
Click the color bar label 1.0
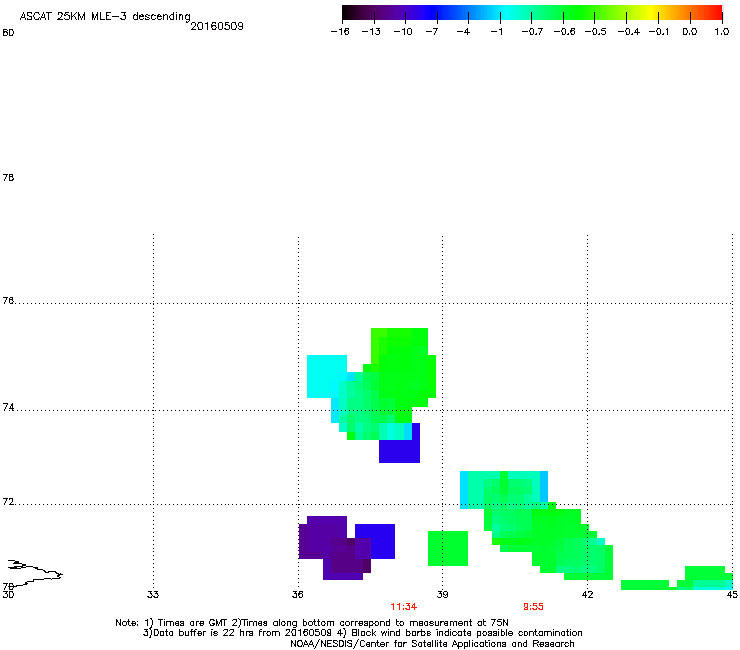[722, 32]
